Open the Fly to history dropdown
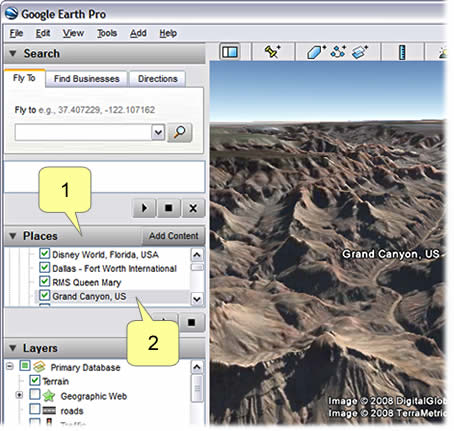This screenshot has width=454, height=431. [158, 132]
